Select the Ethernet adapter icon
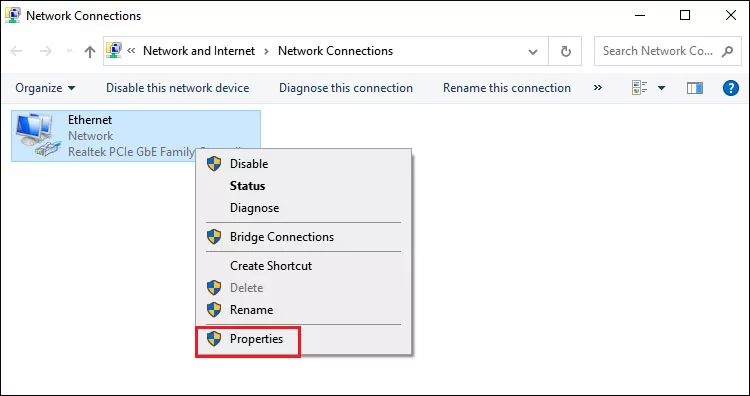750x396 pixels. tap(38, 135)
